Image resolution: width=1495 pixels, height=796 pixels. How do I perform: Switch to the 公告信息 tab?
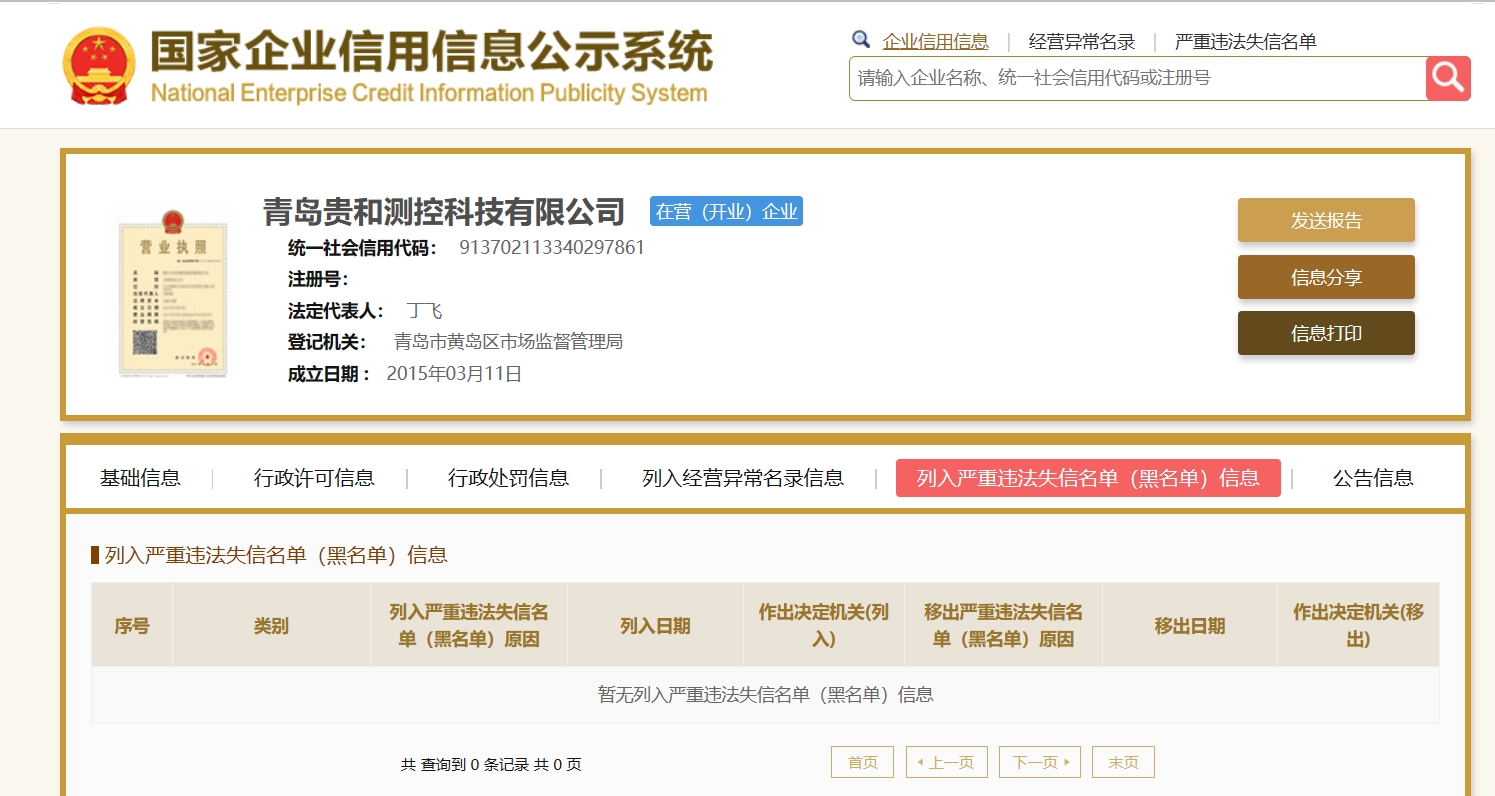[x=1373, y=478]
